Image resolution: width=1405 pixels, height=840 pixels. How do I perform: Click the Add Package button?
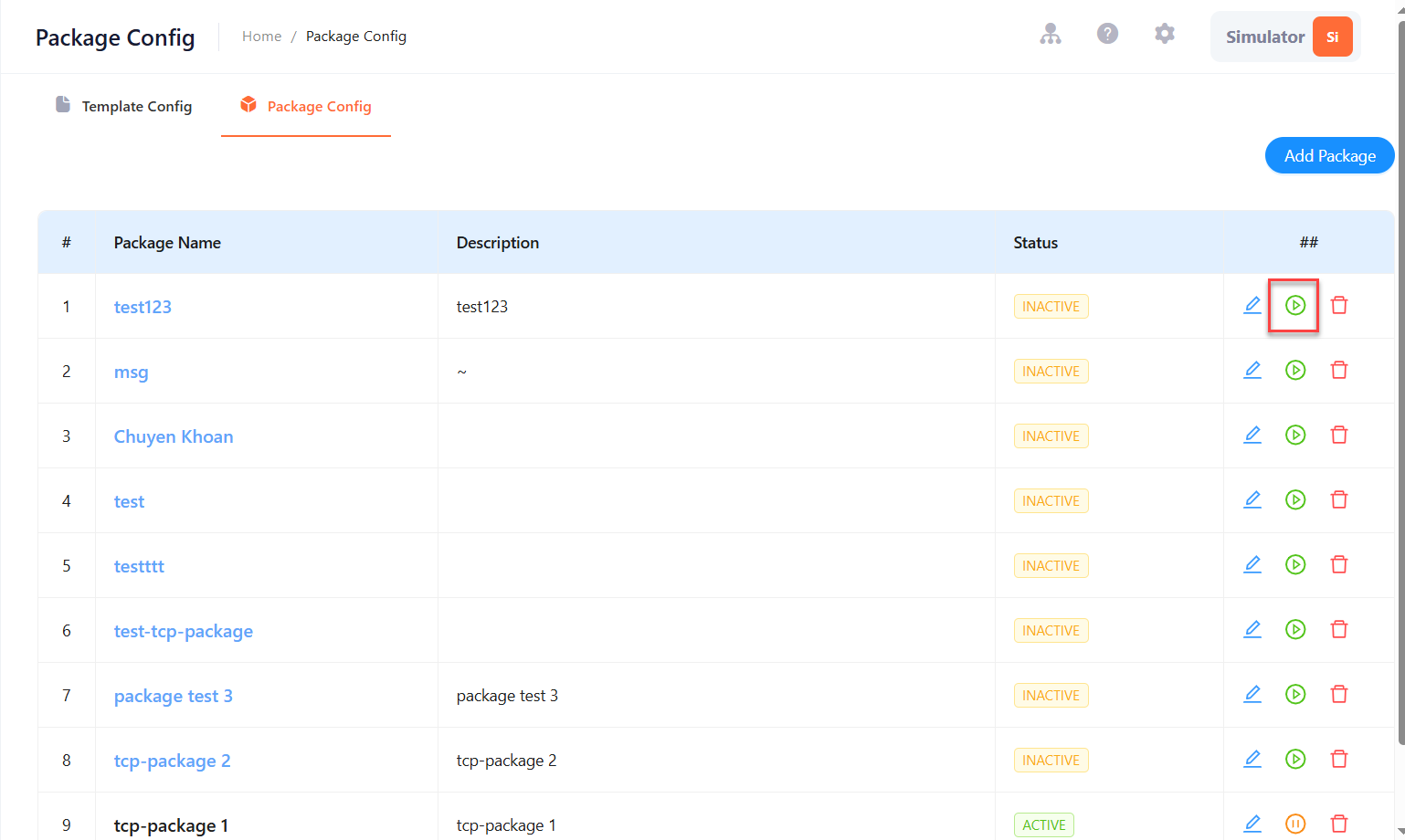coord(1329,155)
